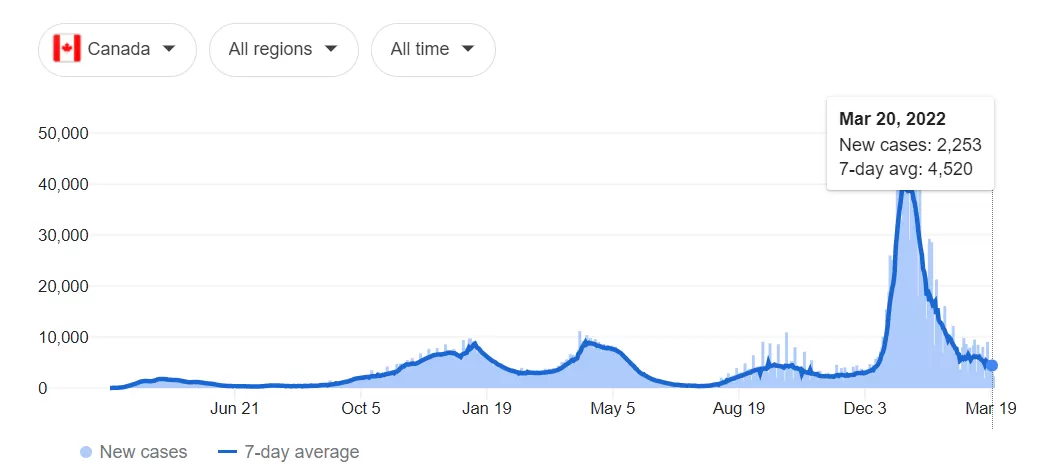The image size is (1049, 476).
Task: Click the arrow beside All time
Action: 468,49
